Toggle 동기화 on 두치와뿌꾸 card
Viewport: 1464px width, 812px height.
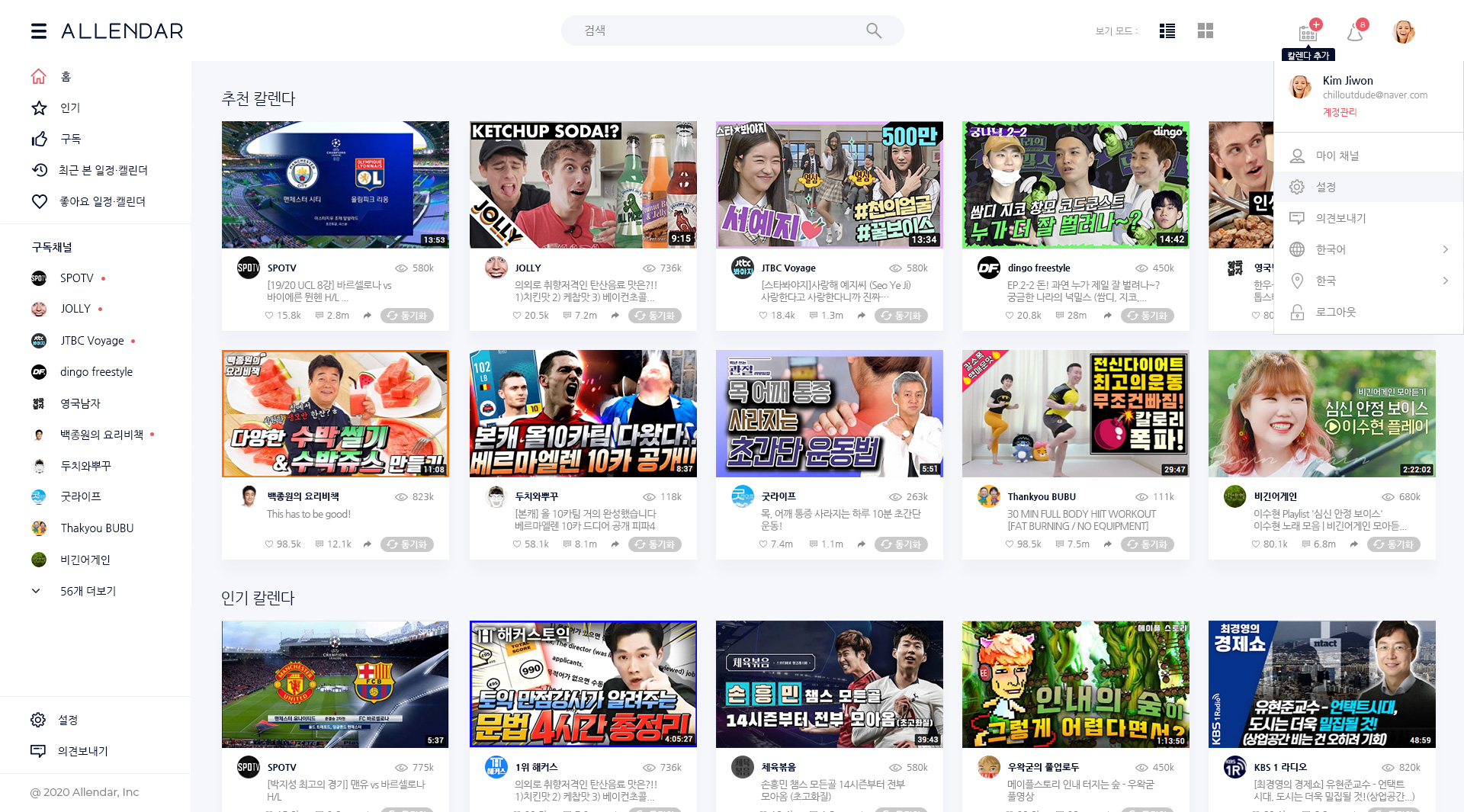pos(654,544)
